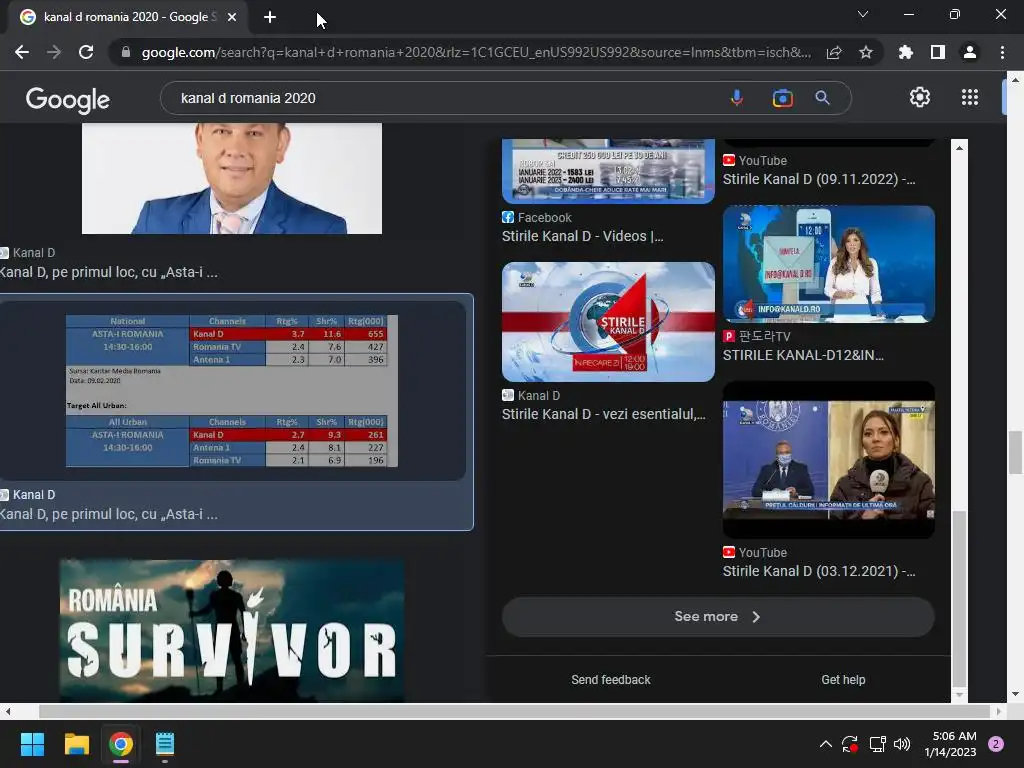Open Chrome three-dot menu
The height and width of the screenshot is (768, 1024).
[x=1002, y=52]
